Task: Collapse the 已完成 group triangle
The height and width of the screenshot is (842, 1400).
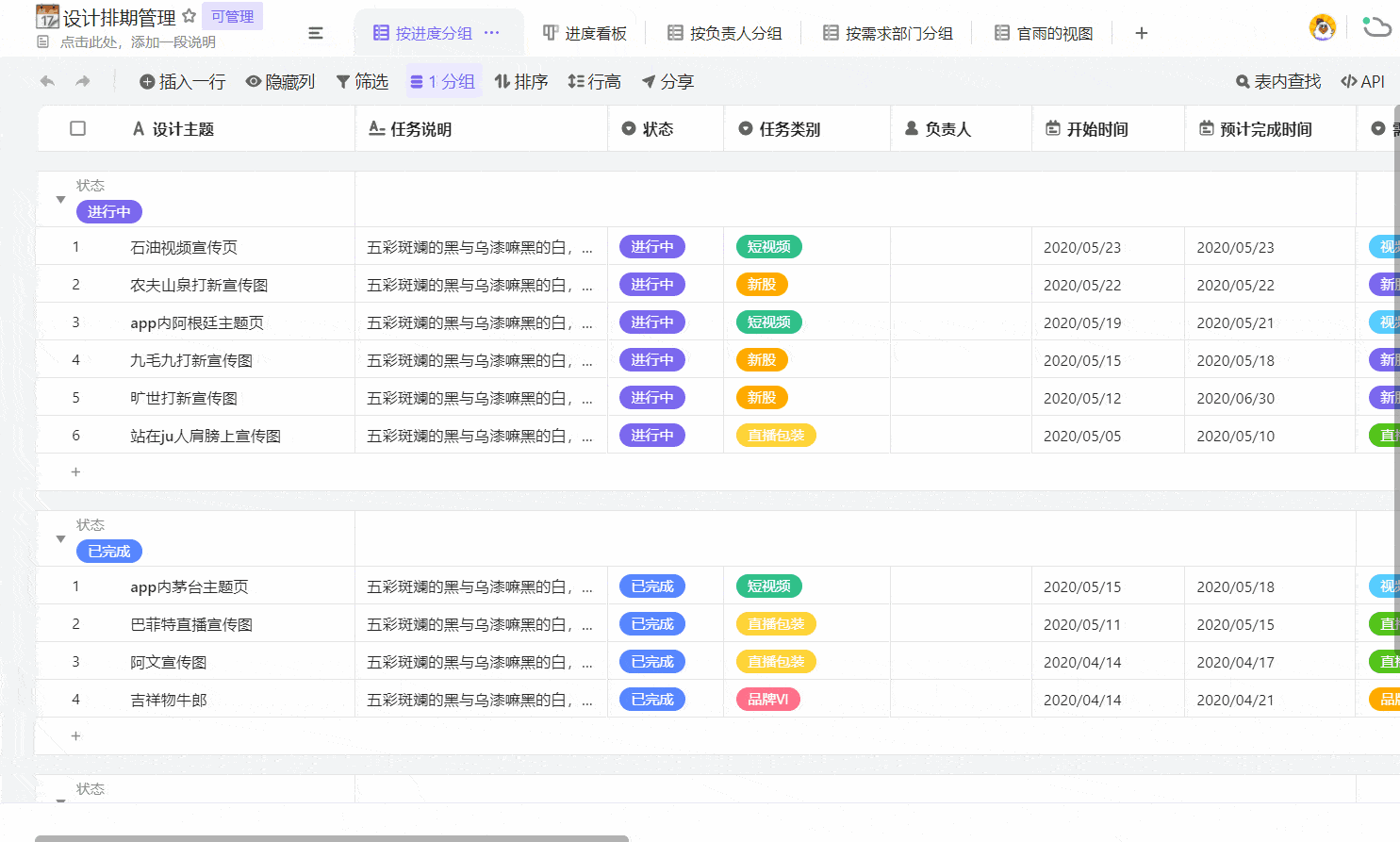Action: coord(60,539)
